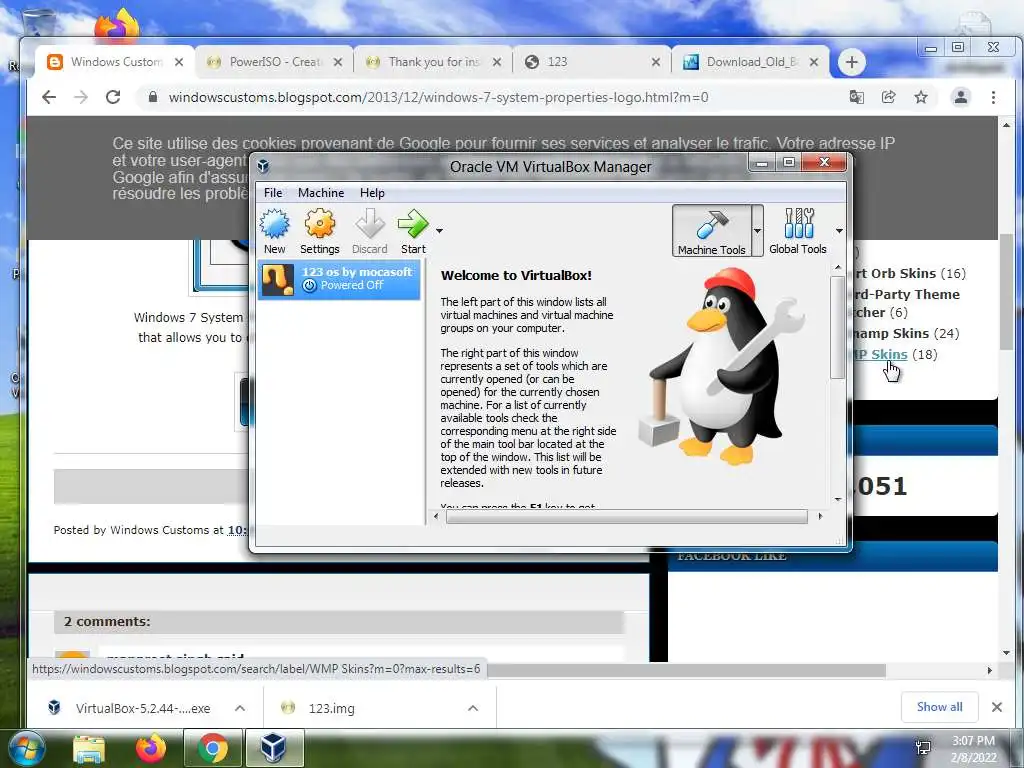1024x768 pixels.
Task: Select the Machine Tools button
Action: click(x=712, y=231)
